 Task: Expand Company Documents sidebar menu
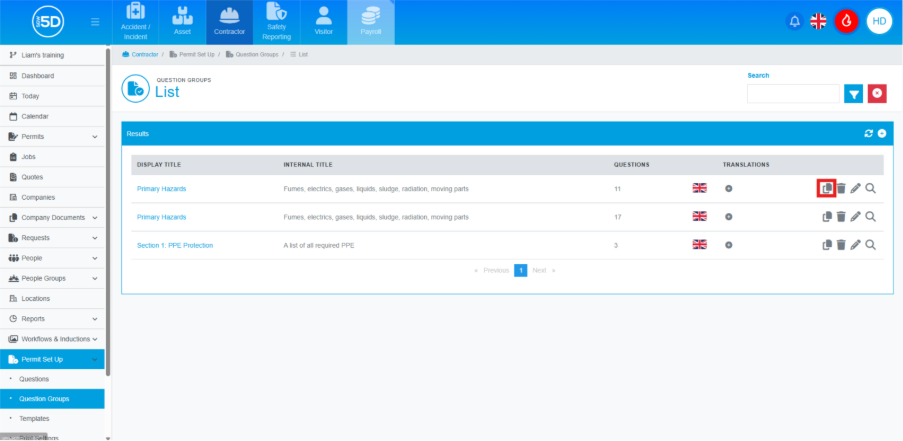(x=52, y=218)
